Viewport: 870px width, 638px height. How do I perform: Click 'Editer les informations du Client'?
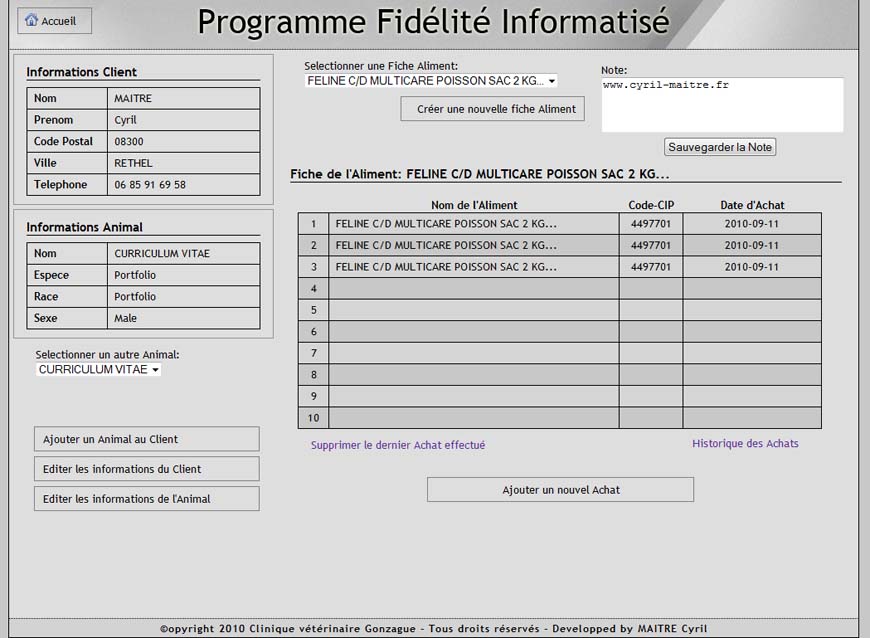[146, 469]
